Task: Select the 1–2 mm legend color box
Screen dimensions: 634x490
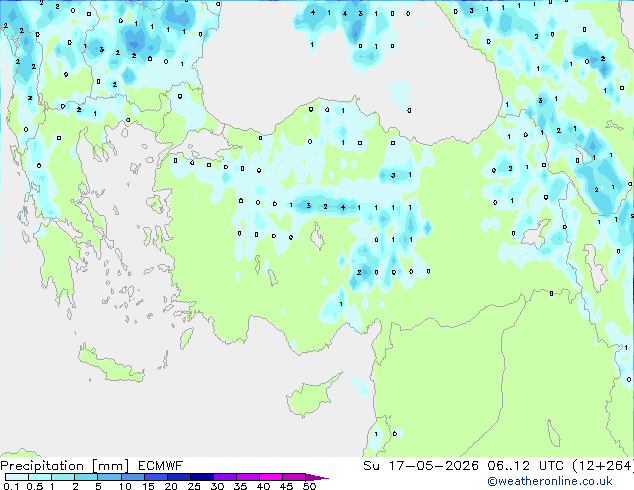Action: coord(63,477)
